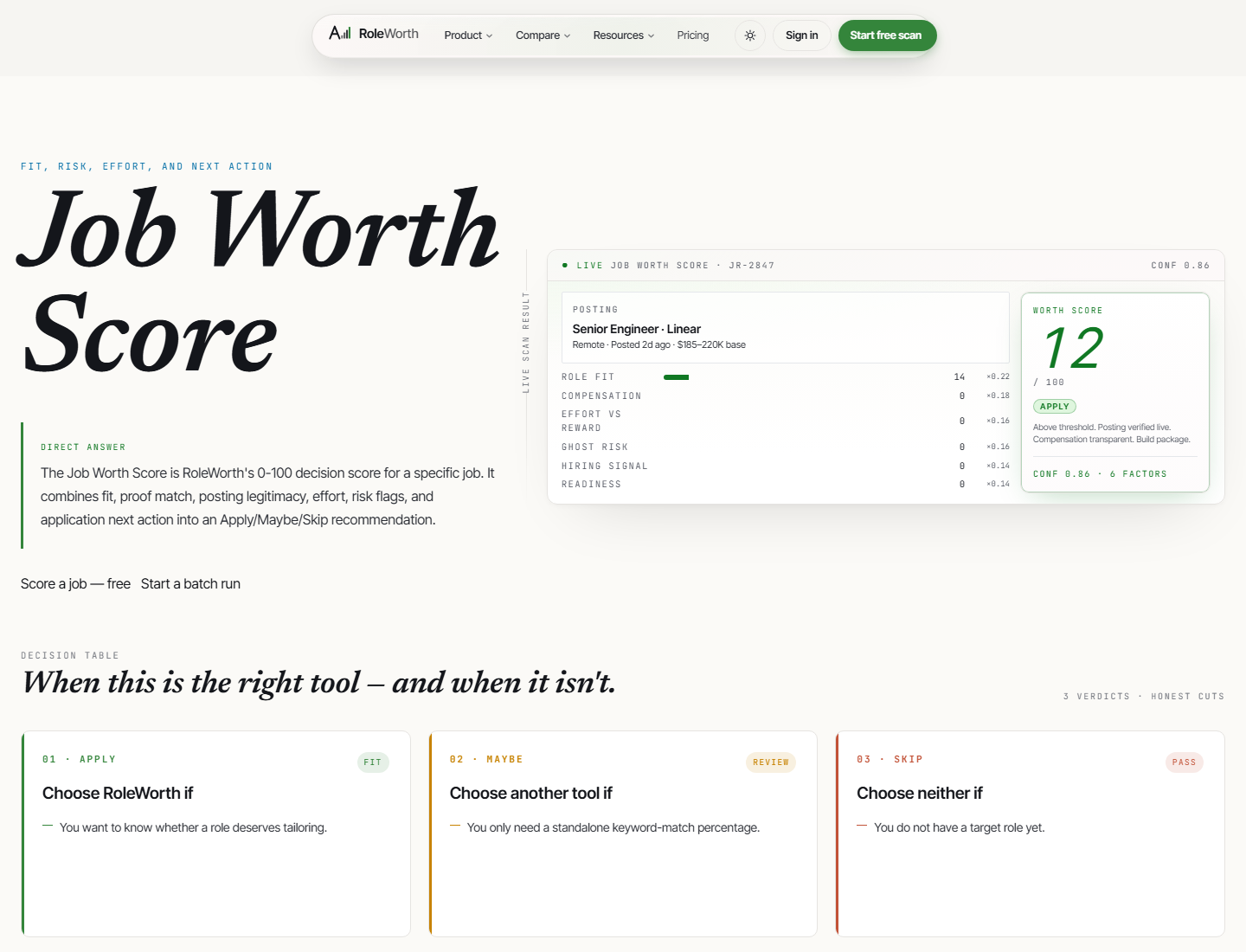Click the 'EFFORT VS REWARD' factor label
Viewport: 1246px width, 952px height.
click(591, 421)
